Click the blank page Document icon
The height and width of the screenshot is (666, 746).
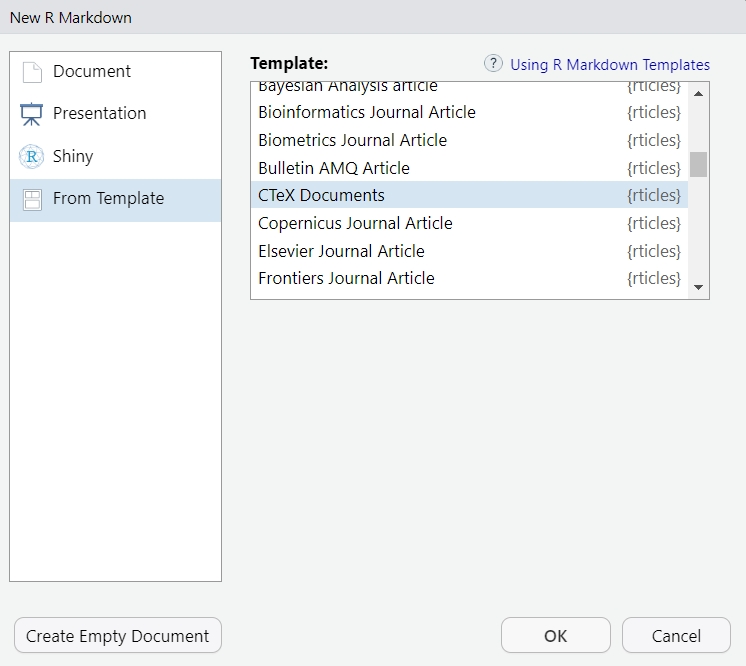pyautogui.click(x=32, y=72)
